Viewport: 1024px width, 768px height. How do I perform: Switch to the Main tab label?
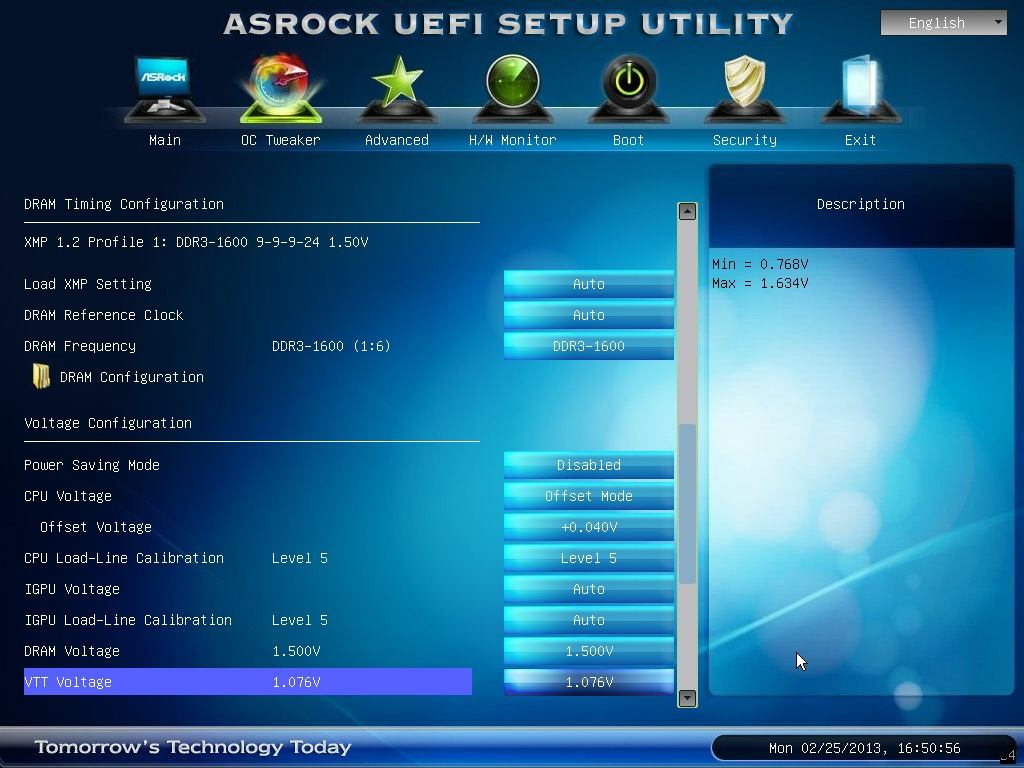click(x=165, y=140)
